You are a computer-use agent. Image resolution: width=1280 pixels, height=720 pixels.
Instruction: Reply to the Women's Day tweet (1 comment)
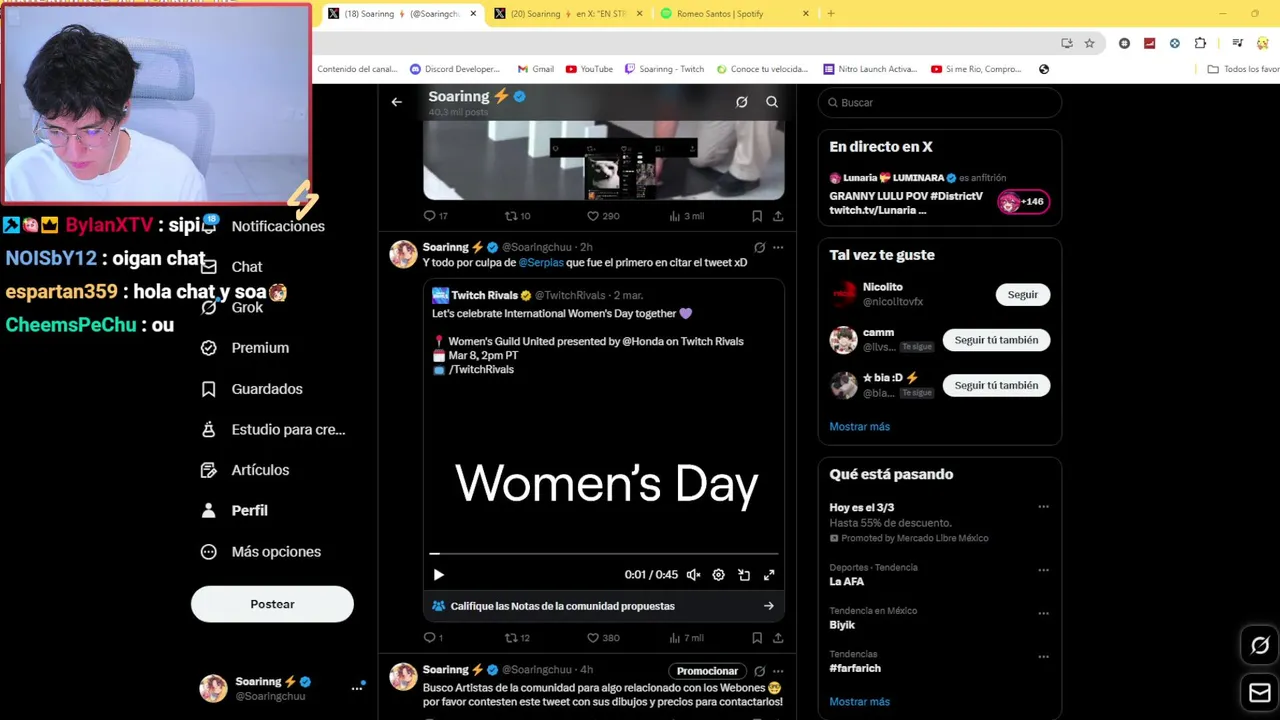433,637
